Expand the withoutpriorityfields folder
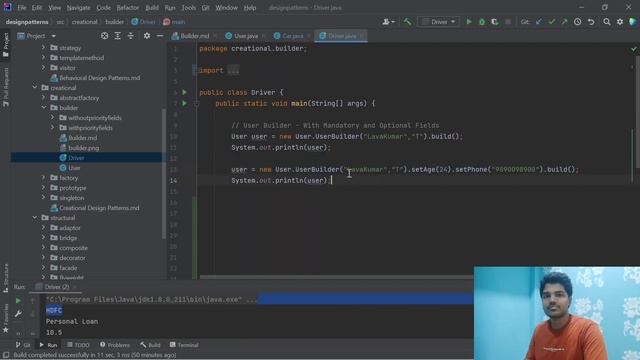 point(52,118)
